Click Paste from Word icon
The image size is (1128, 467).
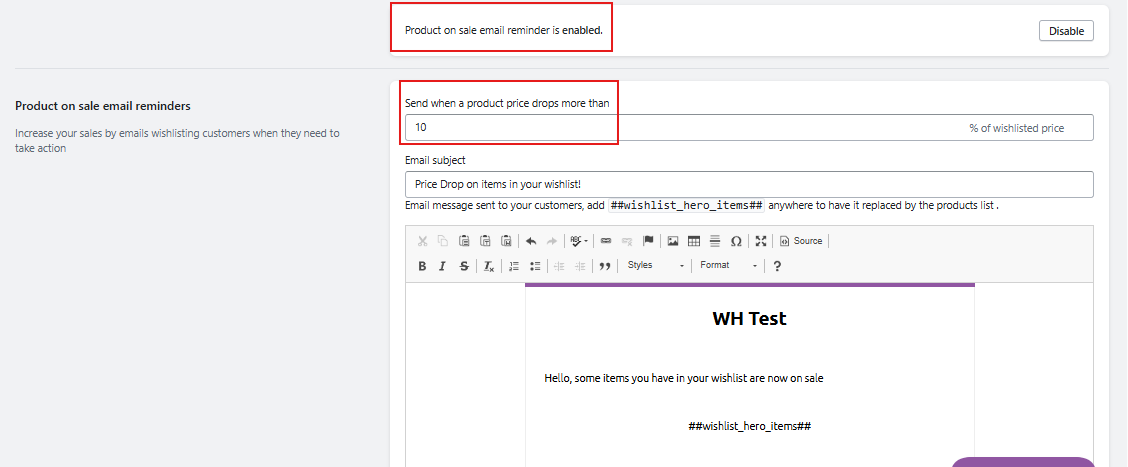click(x=506, y=241)
